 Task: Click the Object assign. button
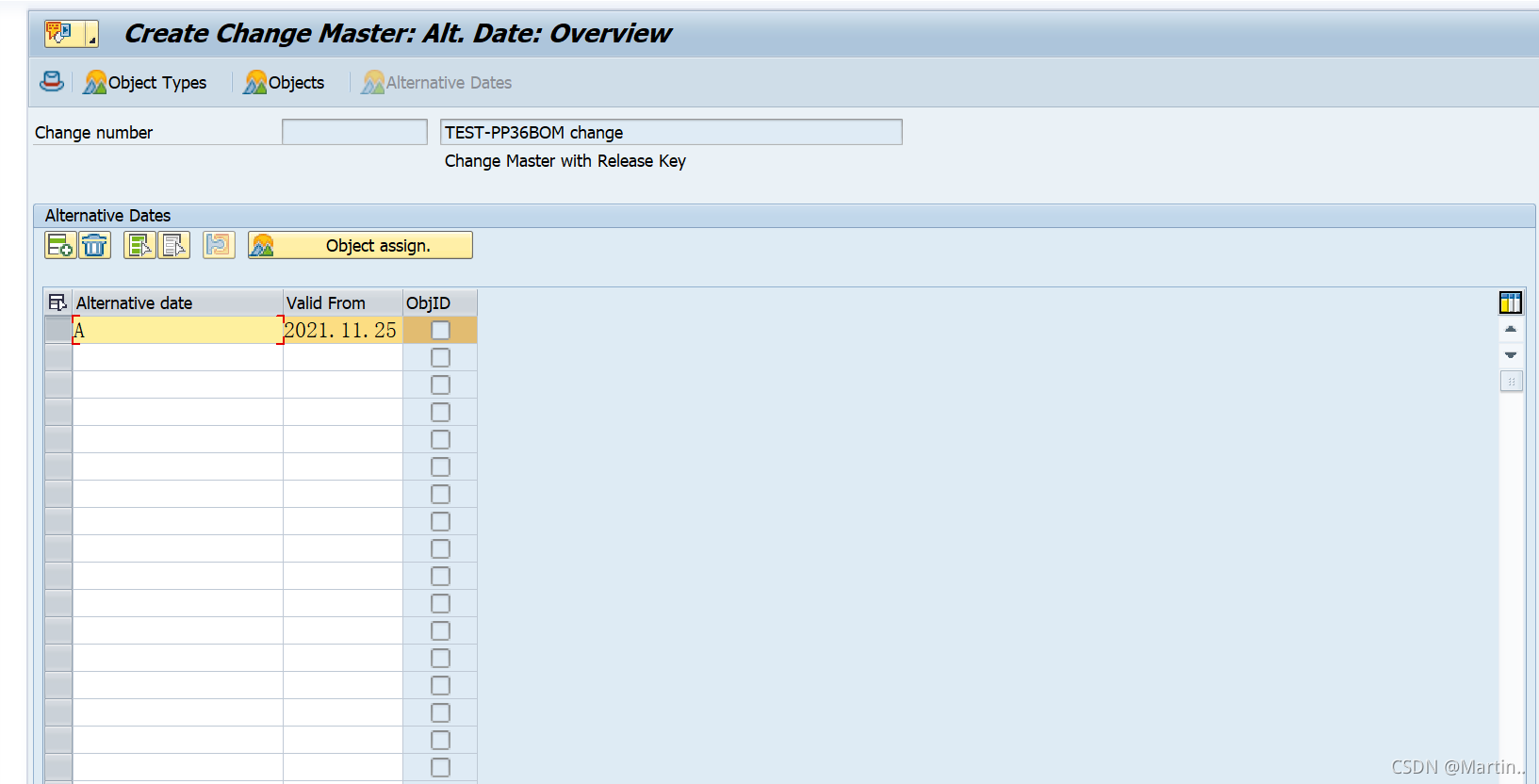pos(360,245)
